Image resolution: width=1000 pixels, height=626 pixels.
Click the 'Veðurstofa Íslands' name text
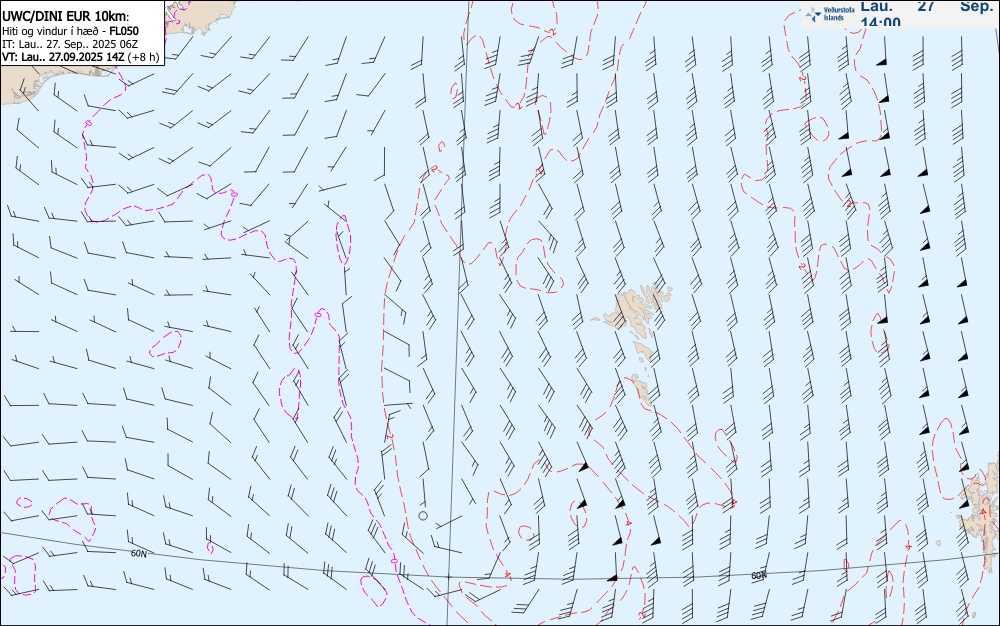click(x=839, y=14)
